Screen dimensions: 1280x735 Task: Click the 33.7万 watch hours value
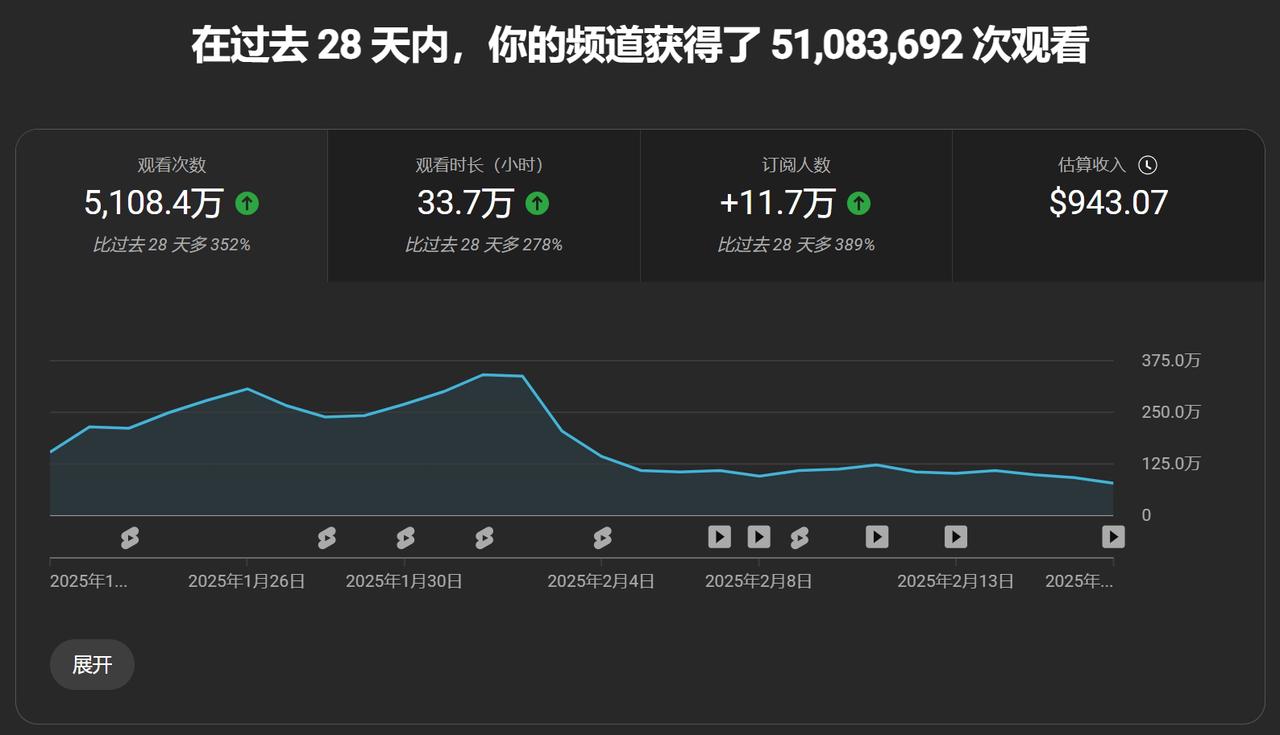[465, 203]
